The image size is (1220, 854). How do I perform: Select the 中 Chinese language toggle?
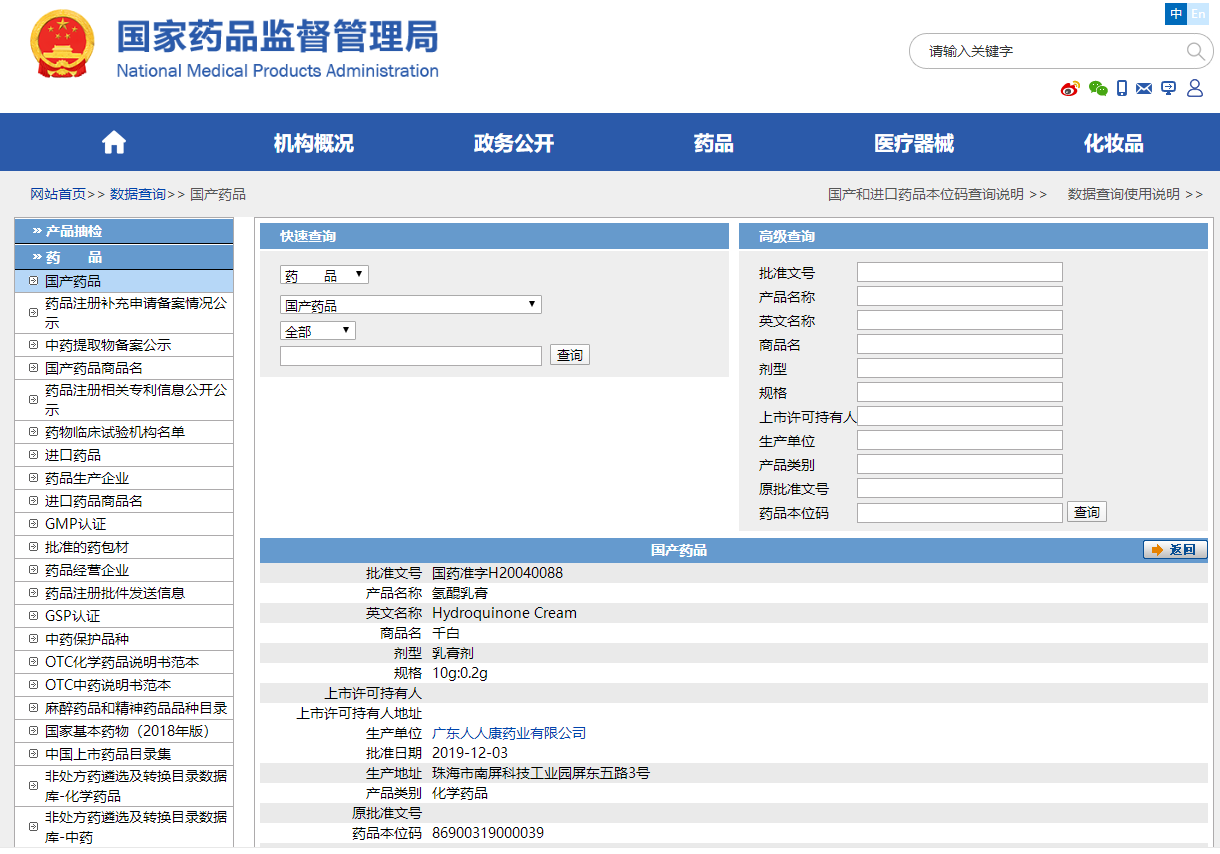click(1176, 14)
